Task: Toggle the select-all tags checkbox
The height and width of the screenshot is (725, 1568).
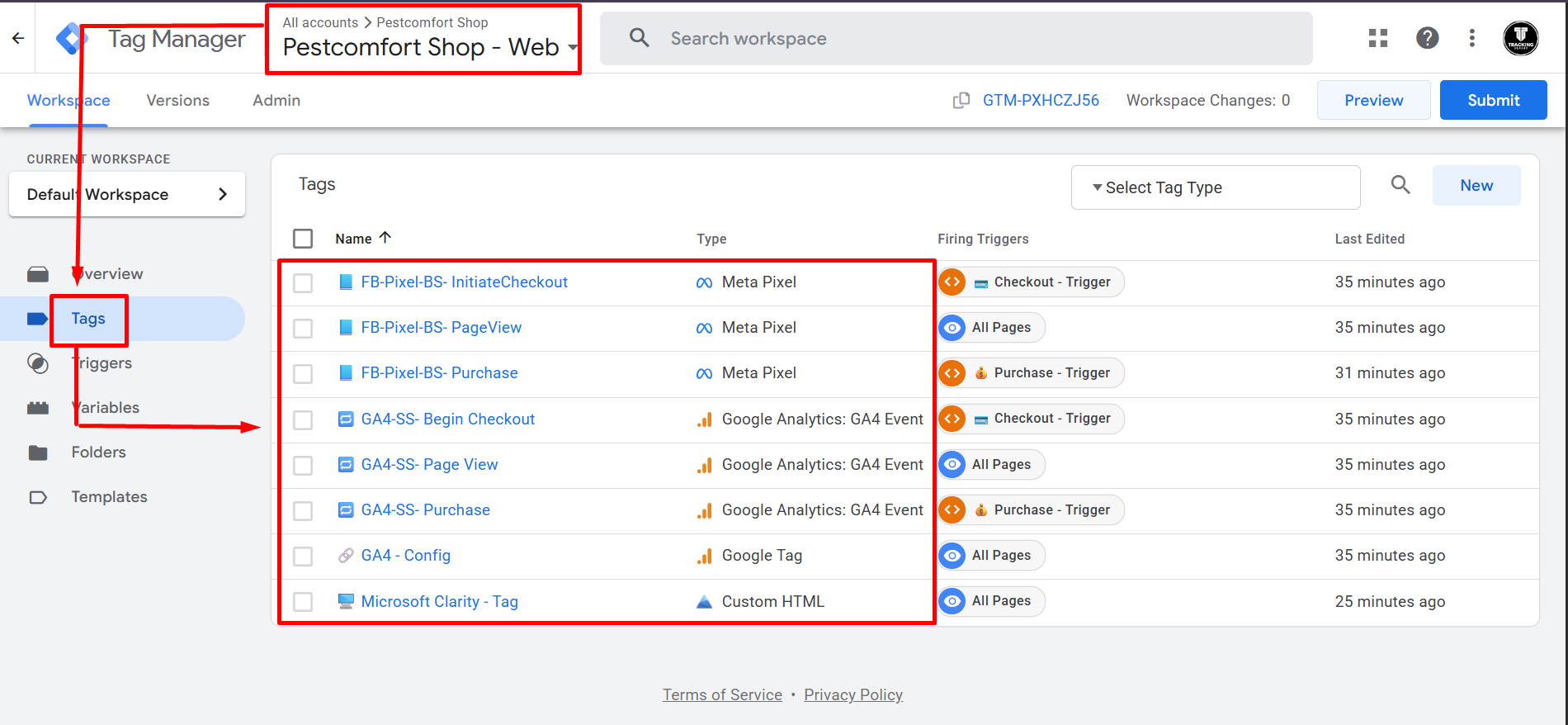Action: (303, 239)
